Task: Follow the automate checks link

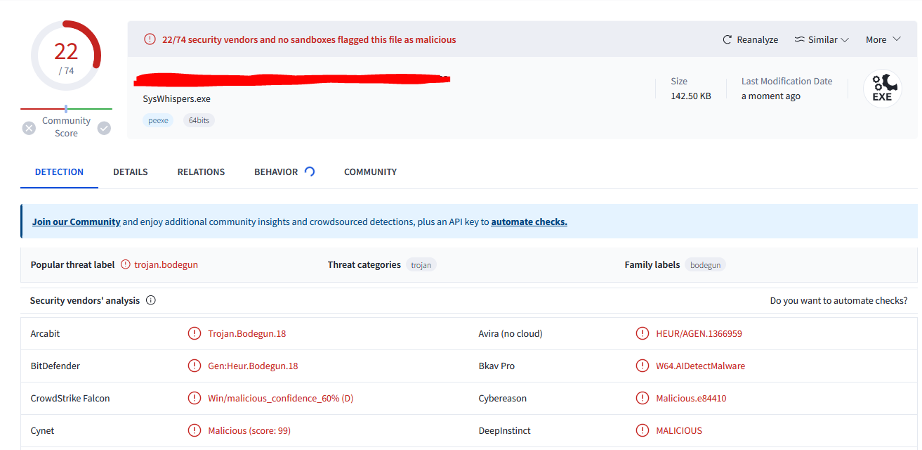Action: [x=529, y=222]
